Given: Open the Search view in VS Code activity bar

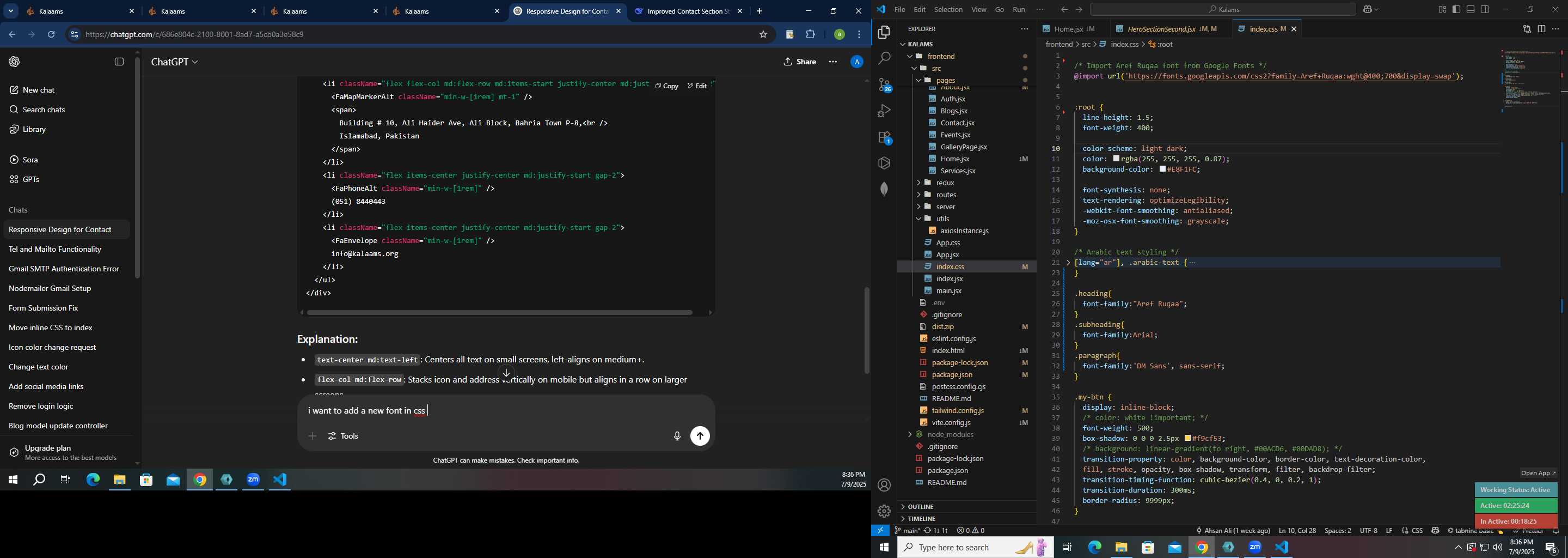Looking at the screenshot, I should click(x=884, y=58).
